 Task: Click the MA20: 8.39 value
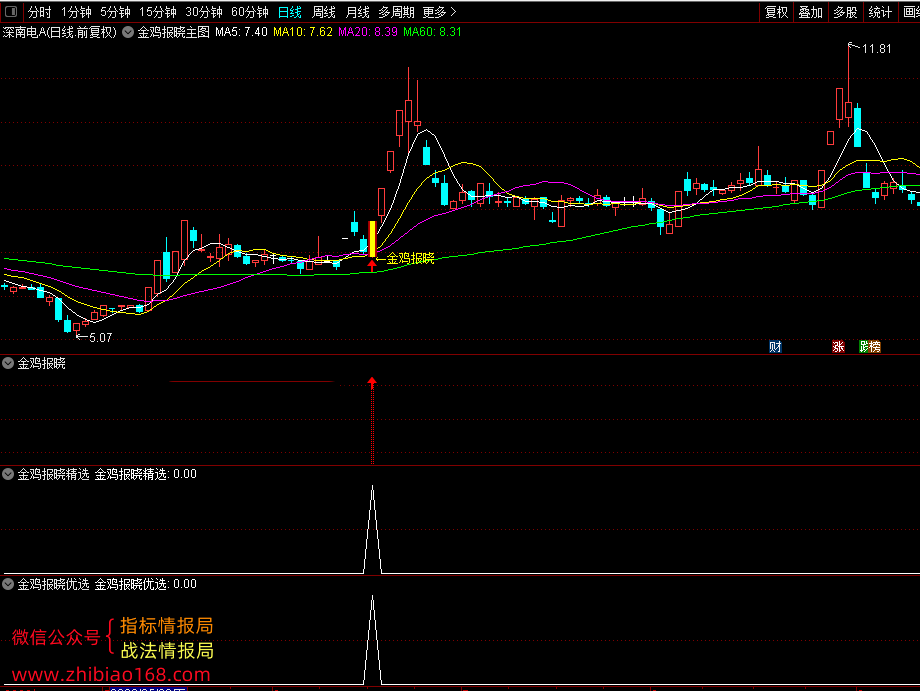(368, 32)
